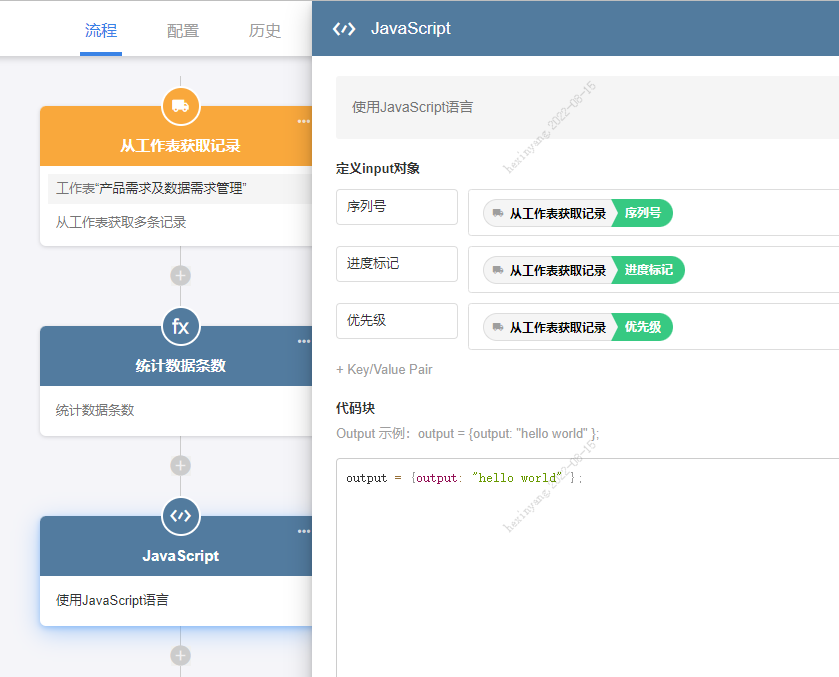839x677 pixels.
Task: Click the JavaScript panel header code icon
Action: coord(344,29)
